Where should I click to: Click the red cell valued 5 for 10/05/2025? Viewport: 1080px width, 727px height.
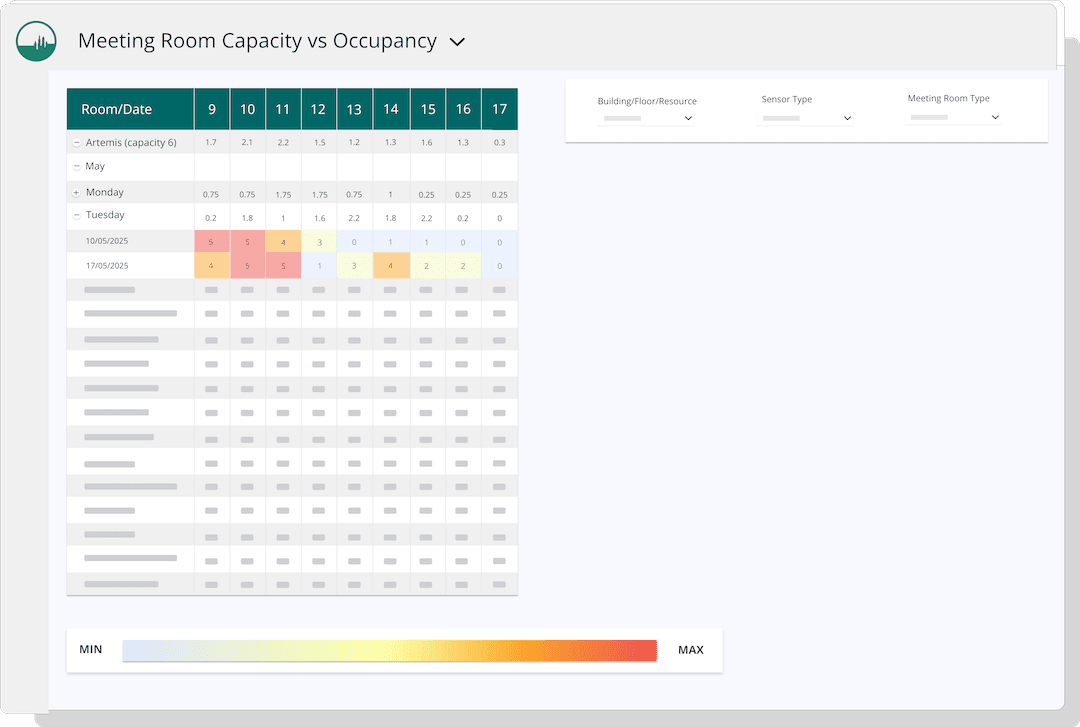click(211, 241)
